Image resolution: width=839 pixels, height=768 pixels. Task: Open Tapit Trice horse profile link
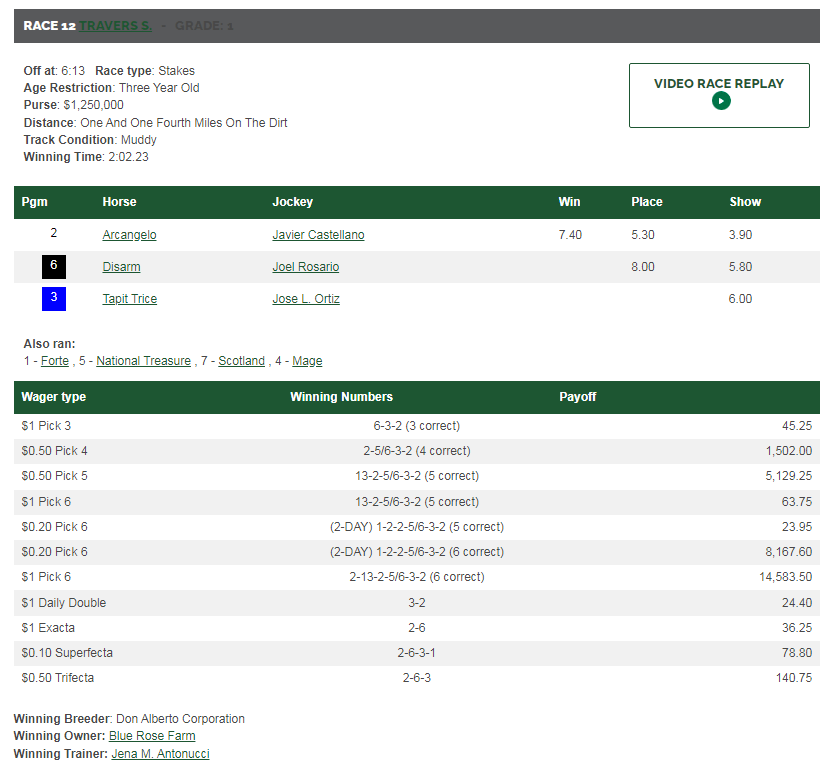click(x=129, y=299)
